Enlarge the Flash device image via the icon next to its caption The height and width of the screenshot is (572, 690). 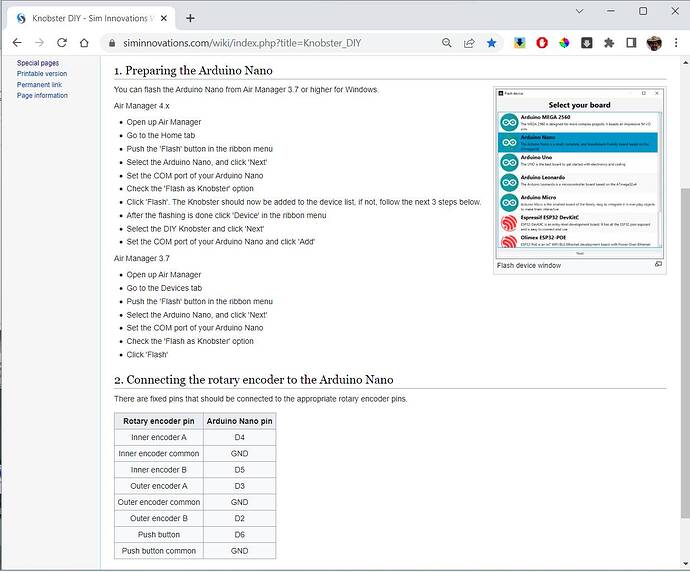point(658,264)
